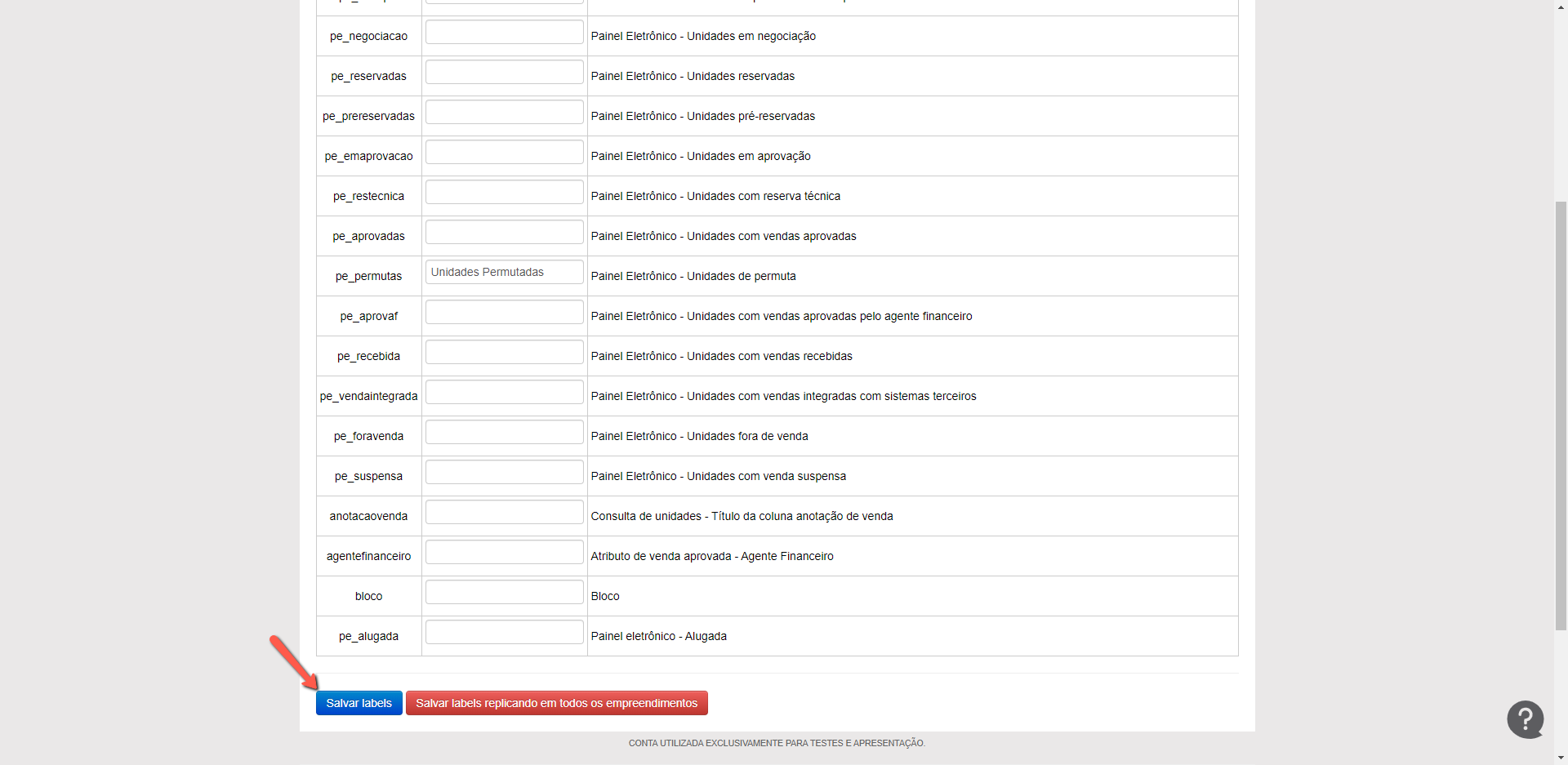Focus the pe_alugada text field
The height and width of the screenshot is (765, 1568).
504,633
